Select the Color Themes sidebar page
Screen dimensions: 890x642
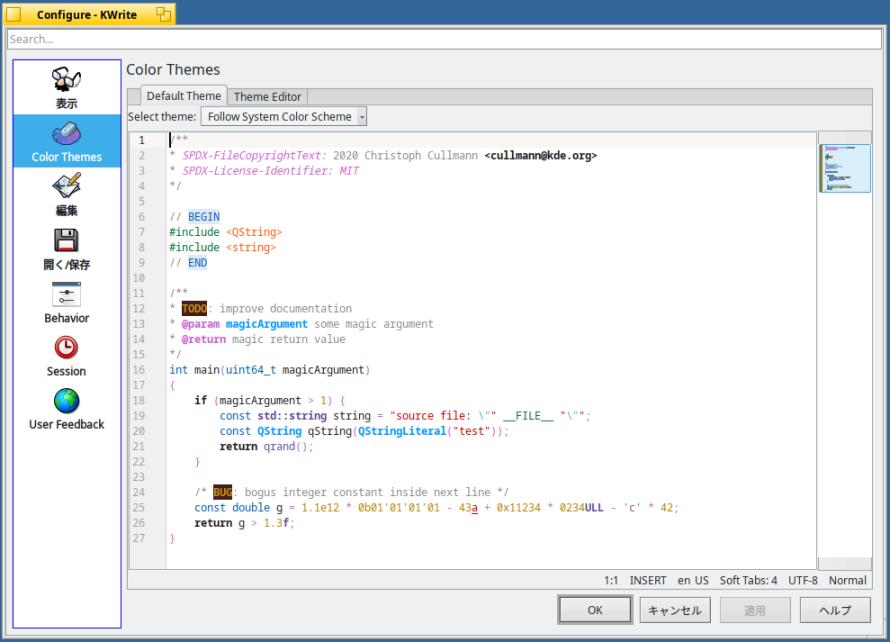click(66, 141)
